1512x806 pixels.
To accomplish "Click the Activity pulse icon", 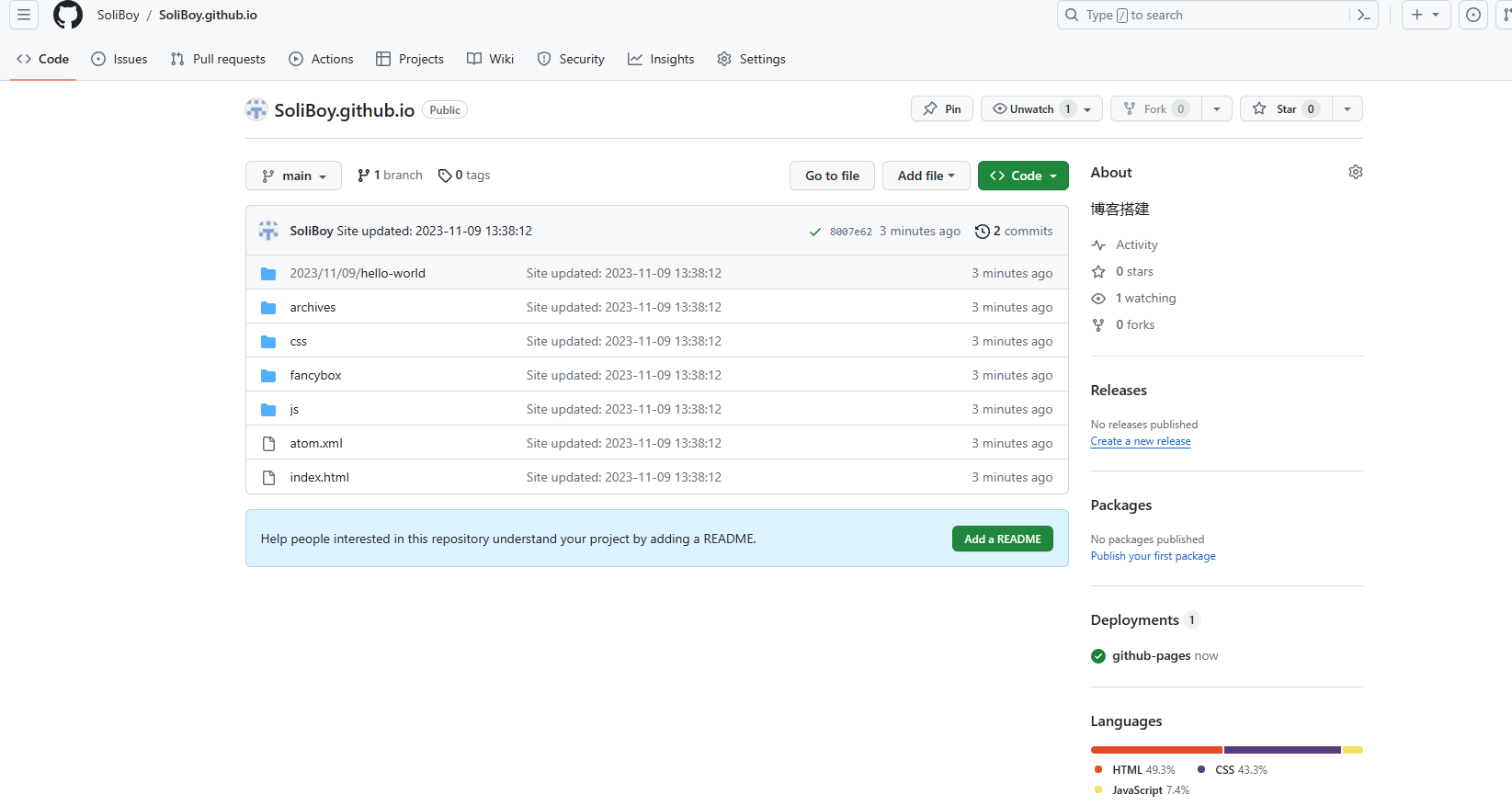I will pos(1098,245).
